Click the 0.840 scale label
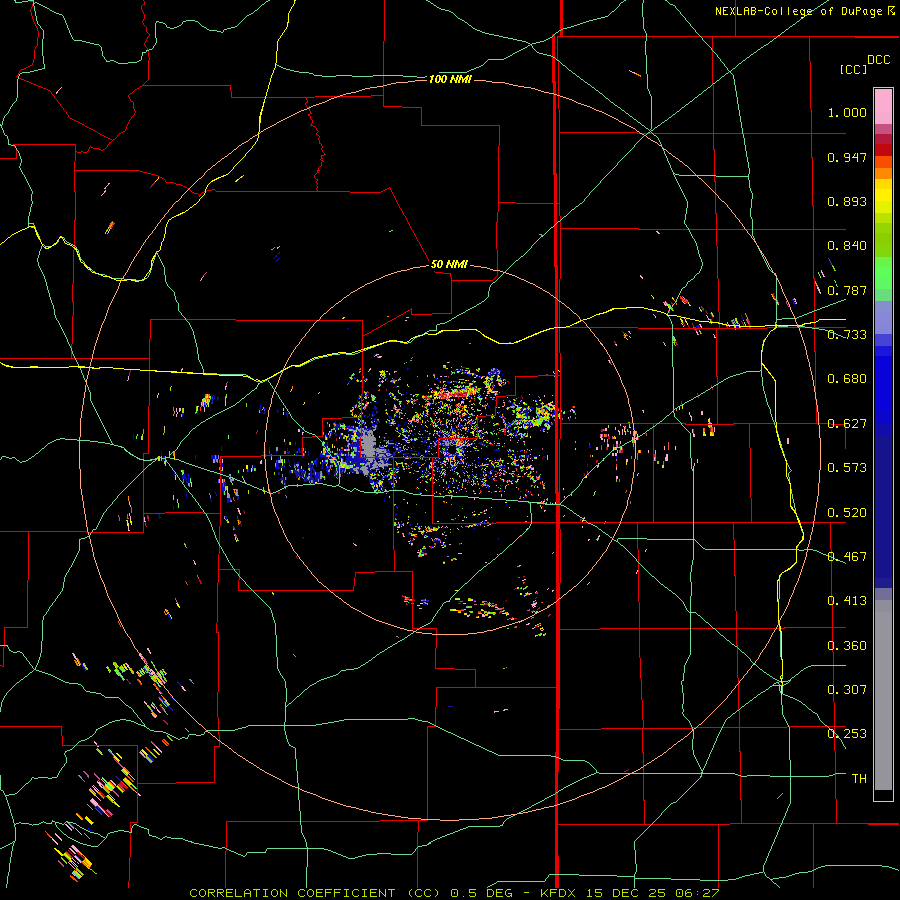This screenshot has height=900, width=900. pos(847,246)
